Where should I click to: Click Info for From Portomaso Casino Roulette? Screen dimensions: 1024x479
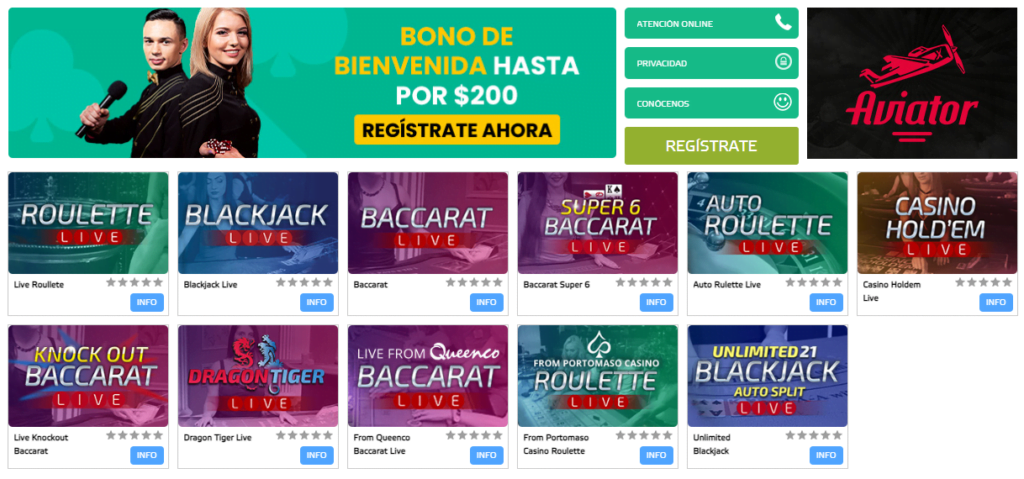click(657, 455)
